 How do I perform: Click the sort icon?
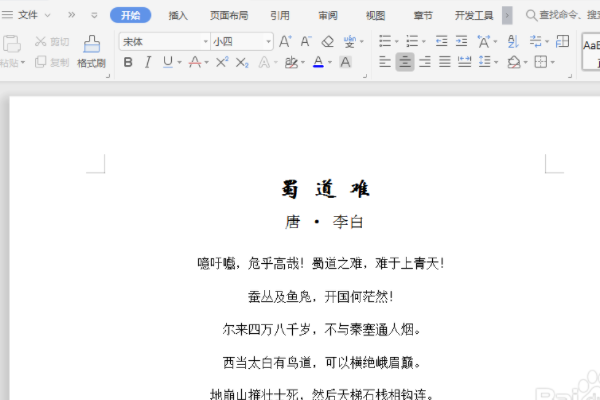pyautogui.click(x=513, y=41)
